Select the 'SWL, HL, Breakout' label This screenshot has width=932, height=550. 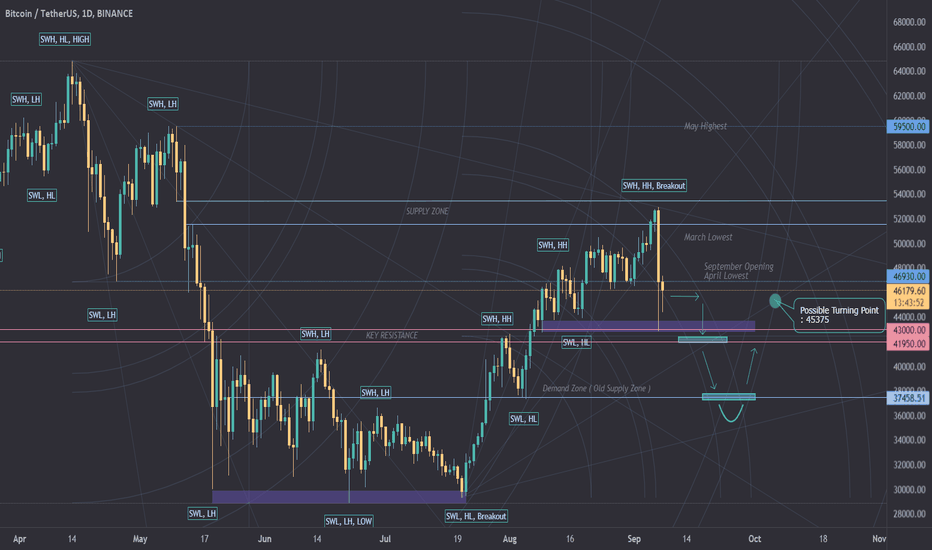[476, 516]
